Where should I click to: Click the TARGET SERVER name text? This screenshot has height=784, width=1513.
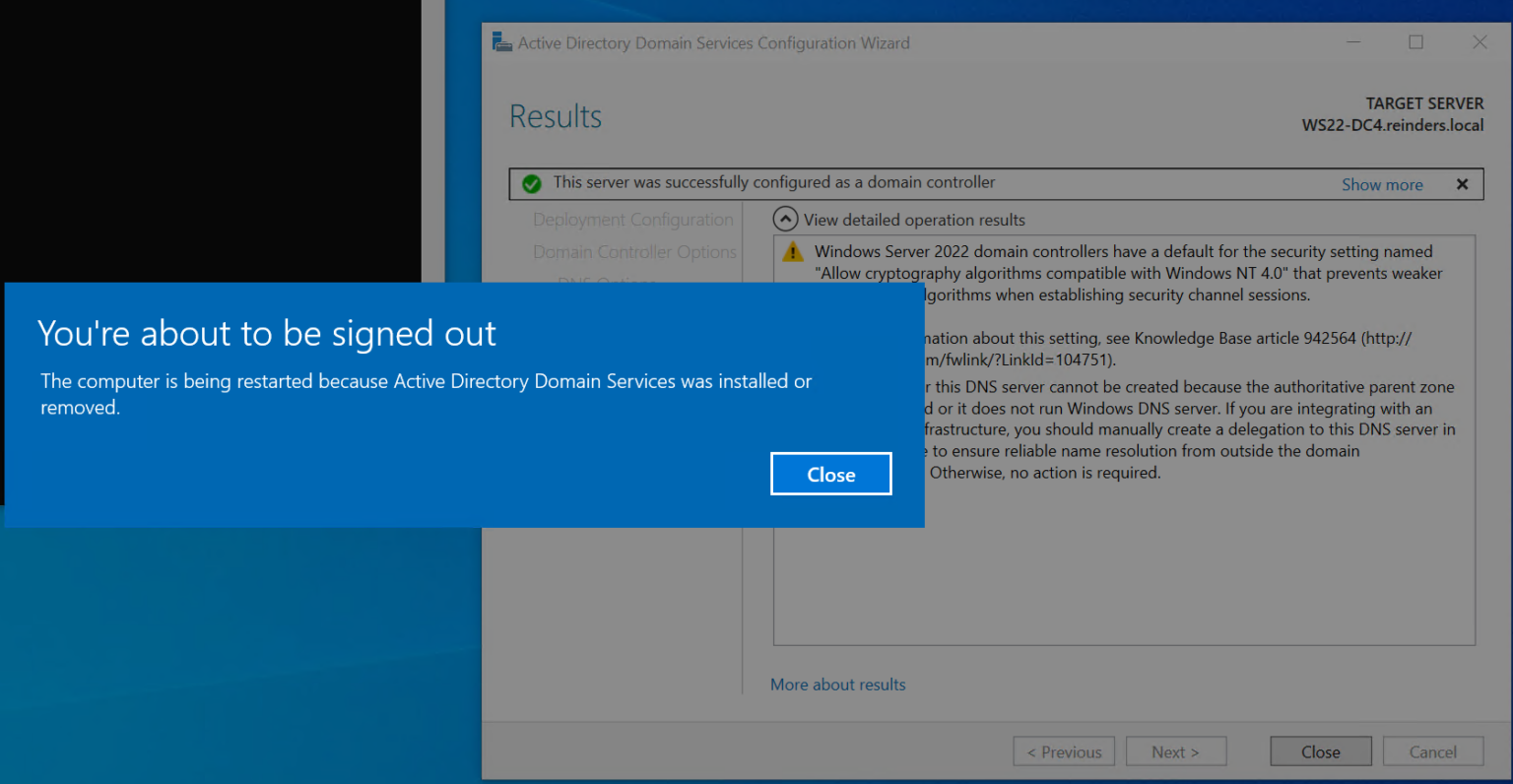click(1392, 125)
